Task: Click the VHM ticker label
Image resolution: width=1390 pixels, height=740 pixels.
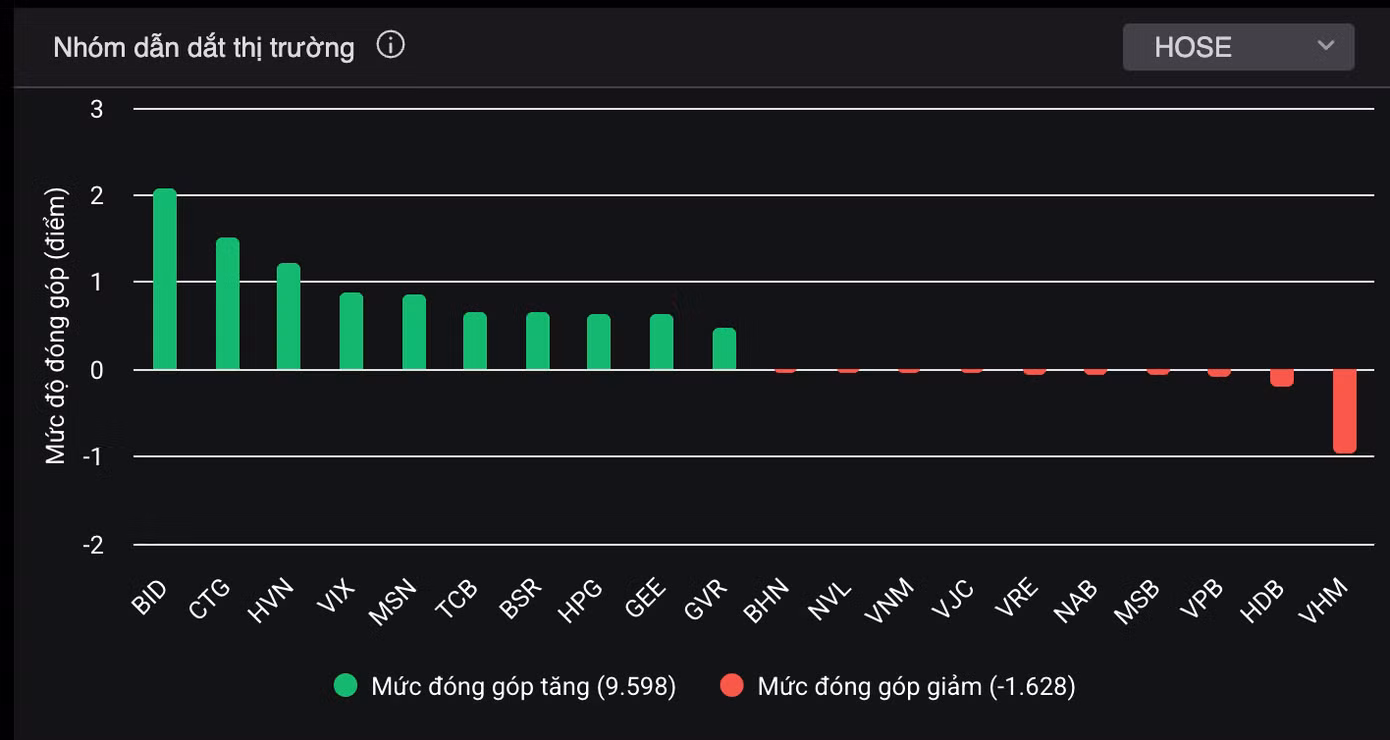Action: coord(1324,602)
